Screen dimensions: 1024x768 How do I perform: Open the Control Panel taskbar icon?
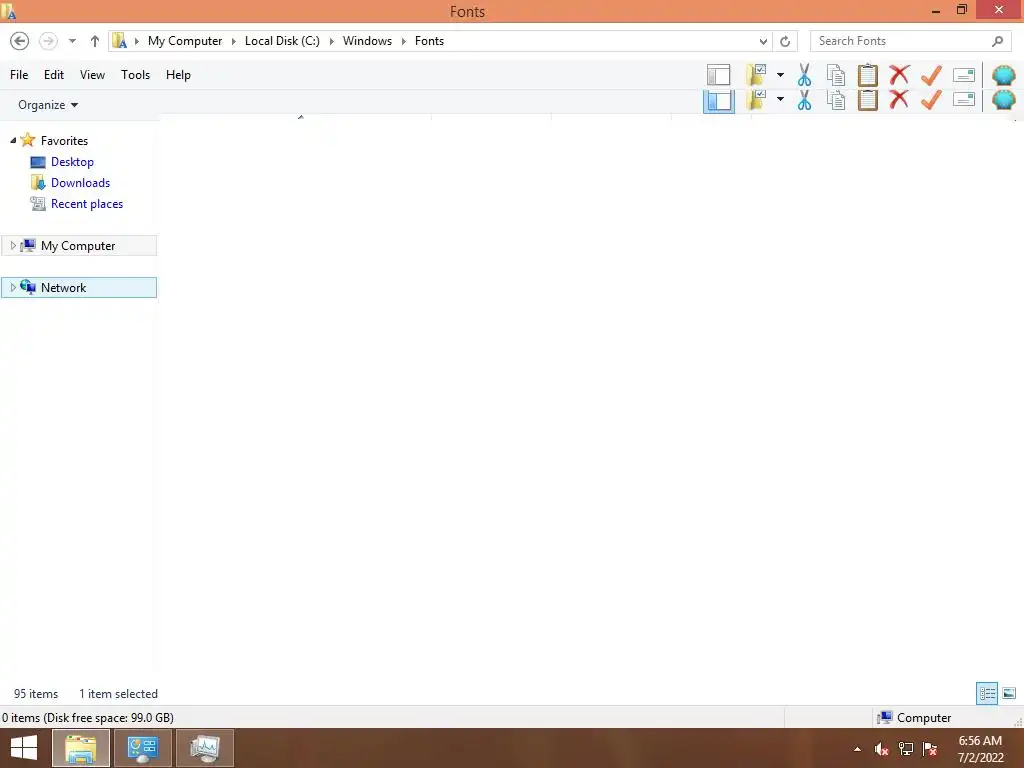tap(142, 748)
